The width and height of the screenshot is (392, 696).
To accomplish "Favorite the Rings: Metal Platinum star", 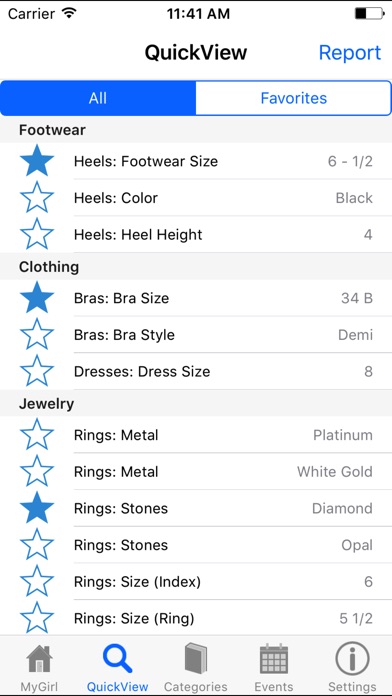I will (37, 435).
